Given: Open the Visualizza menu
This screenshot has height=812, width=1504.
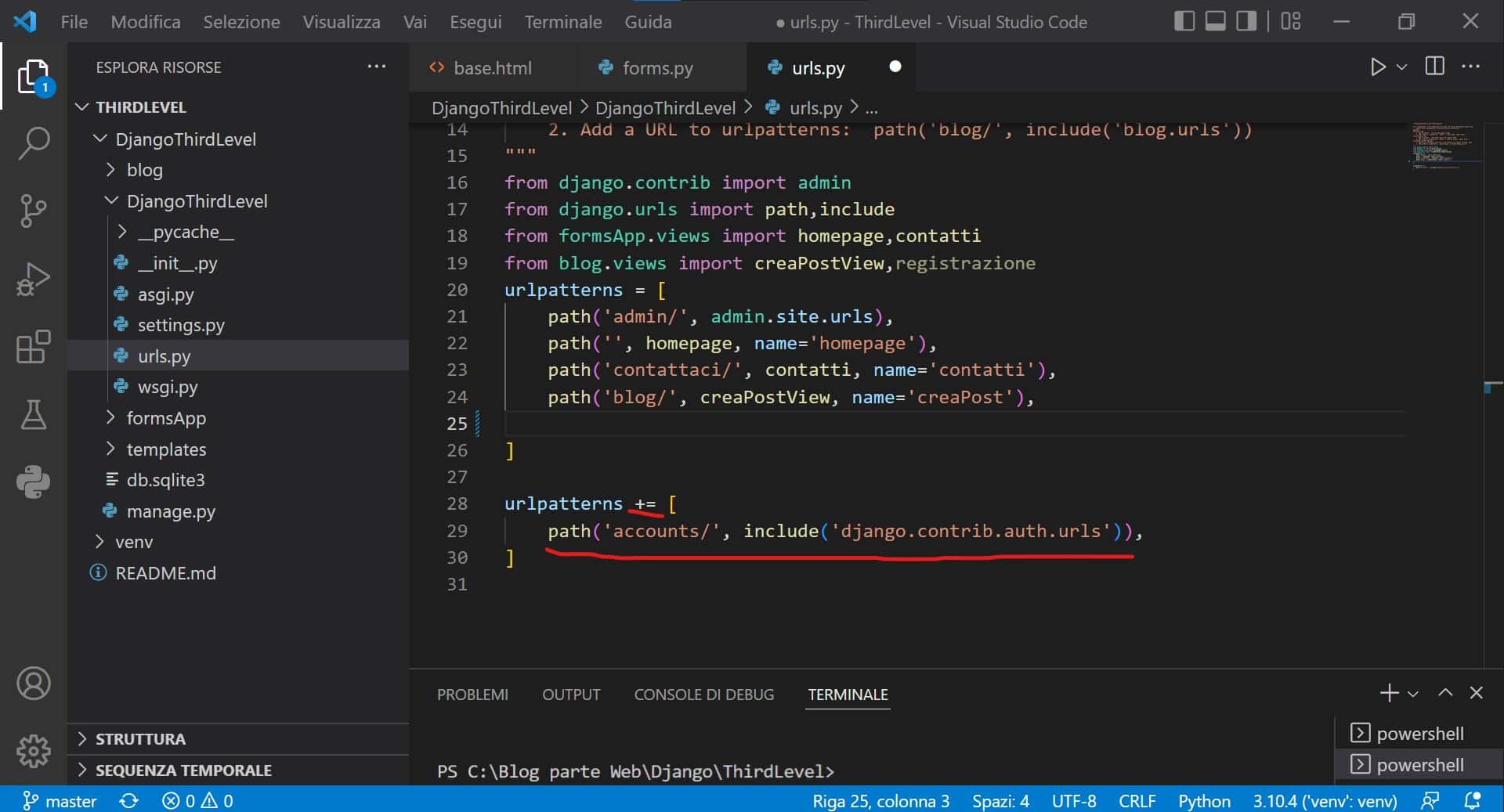Looking at the screenshot, I should point(342,22).
